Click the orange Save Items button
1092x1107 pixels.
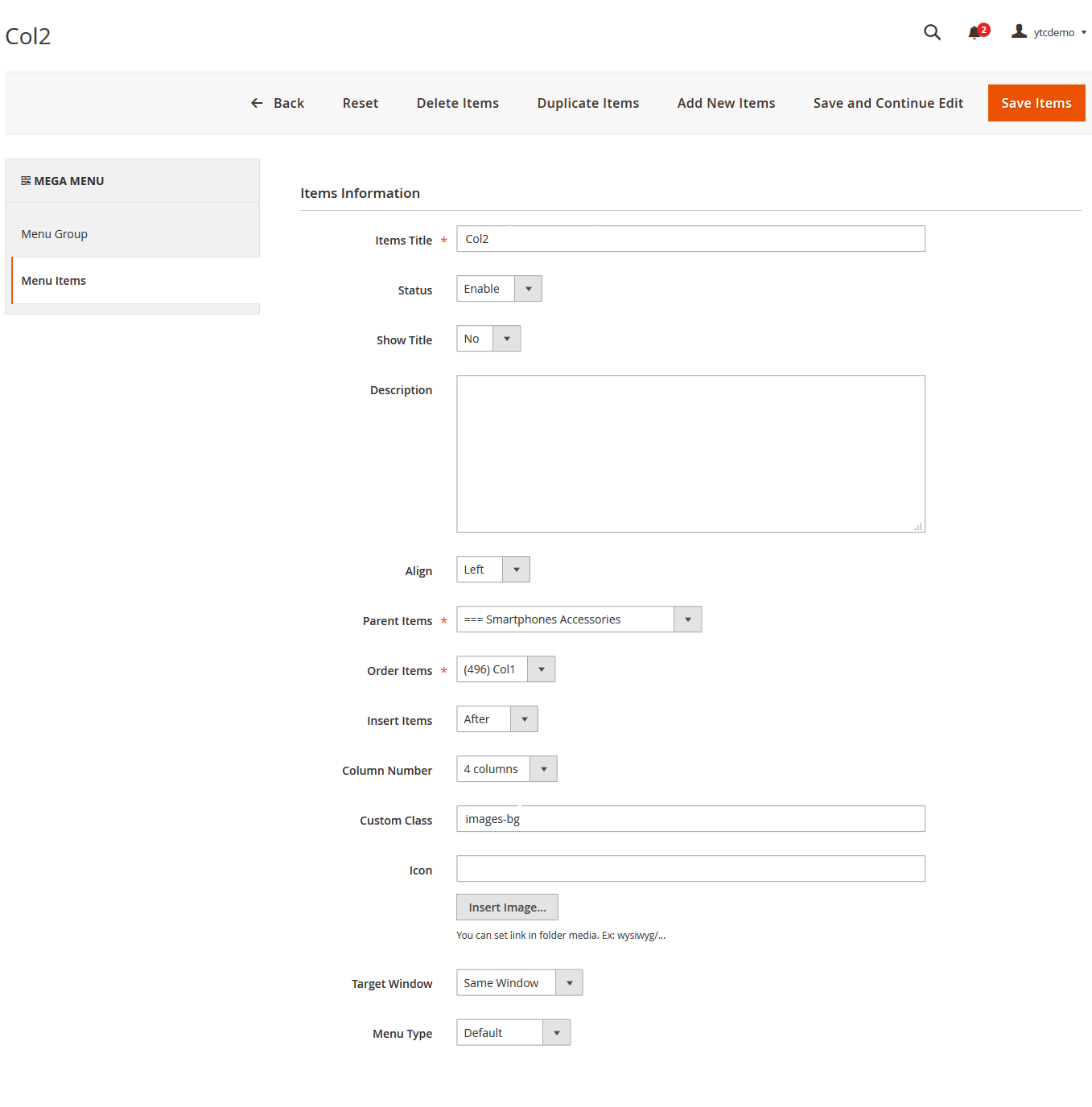[1036, 103]
